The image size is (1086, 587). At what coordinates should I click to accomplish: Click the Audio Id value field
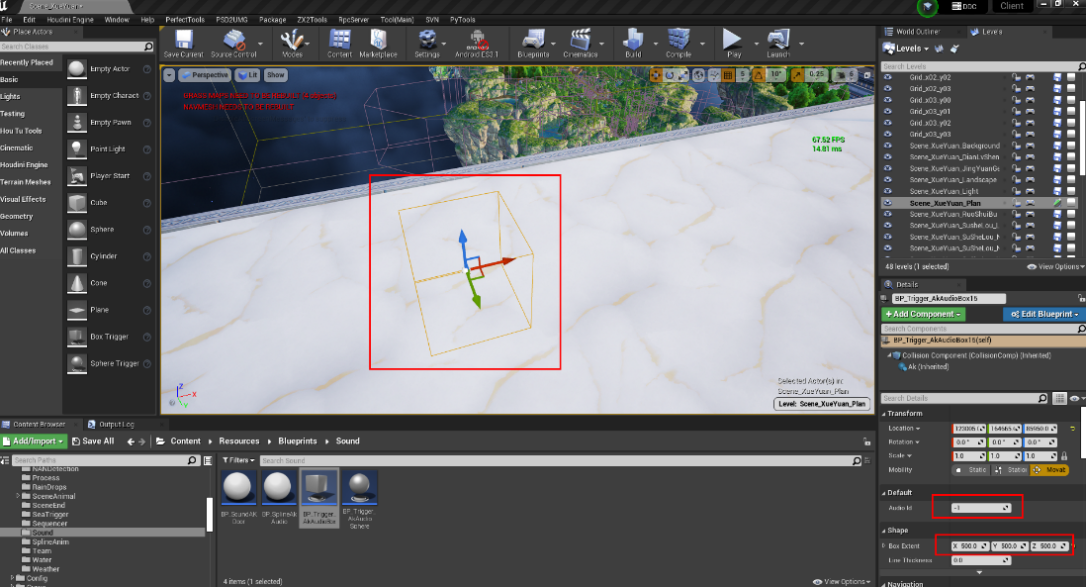coord(981,508)
